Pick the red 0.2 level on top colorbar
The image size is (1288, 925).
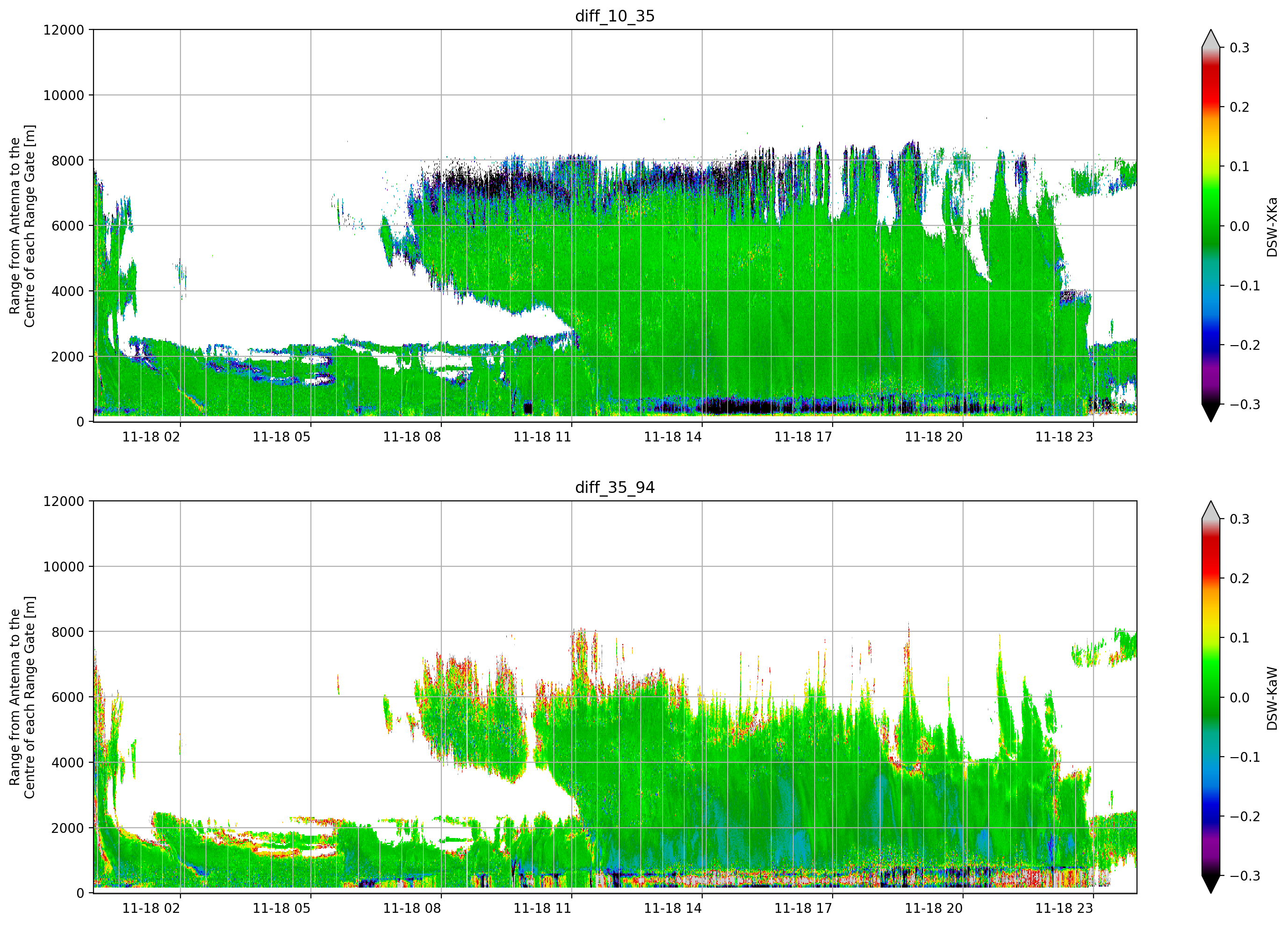[x=1211, y=108]
